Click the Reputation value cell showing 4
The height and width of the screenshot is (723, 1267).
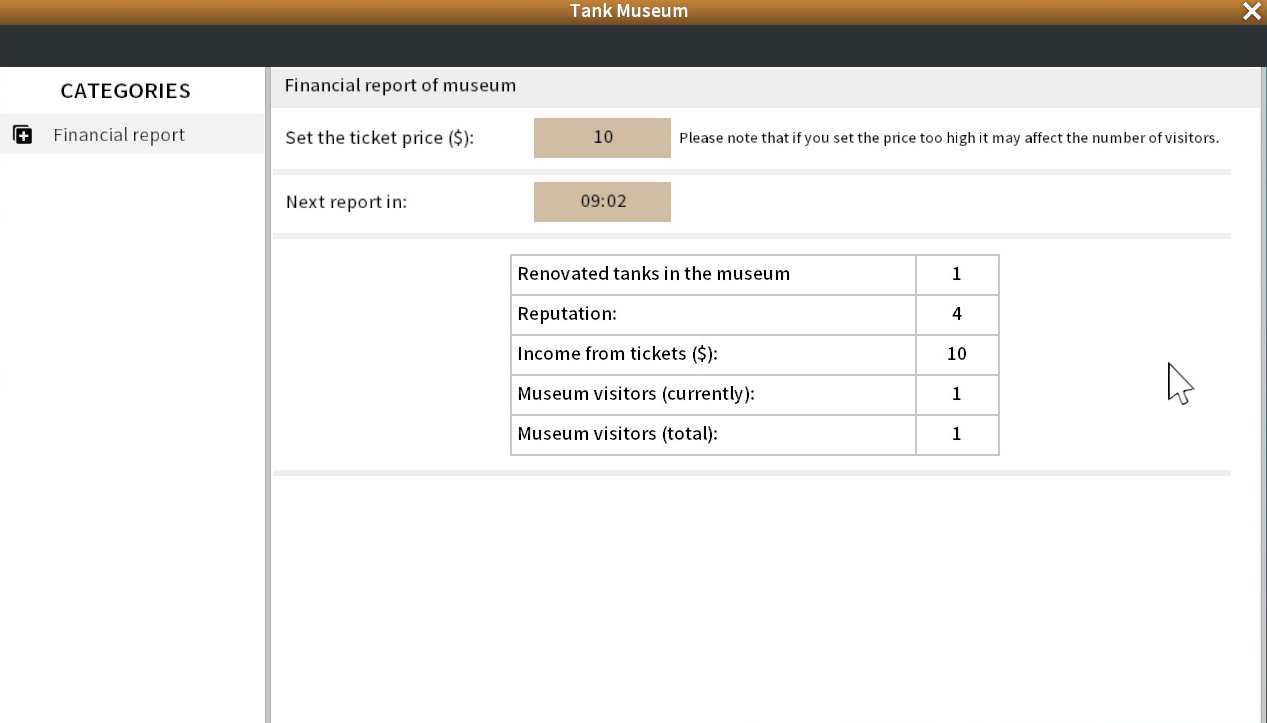(x=957, y=314)
